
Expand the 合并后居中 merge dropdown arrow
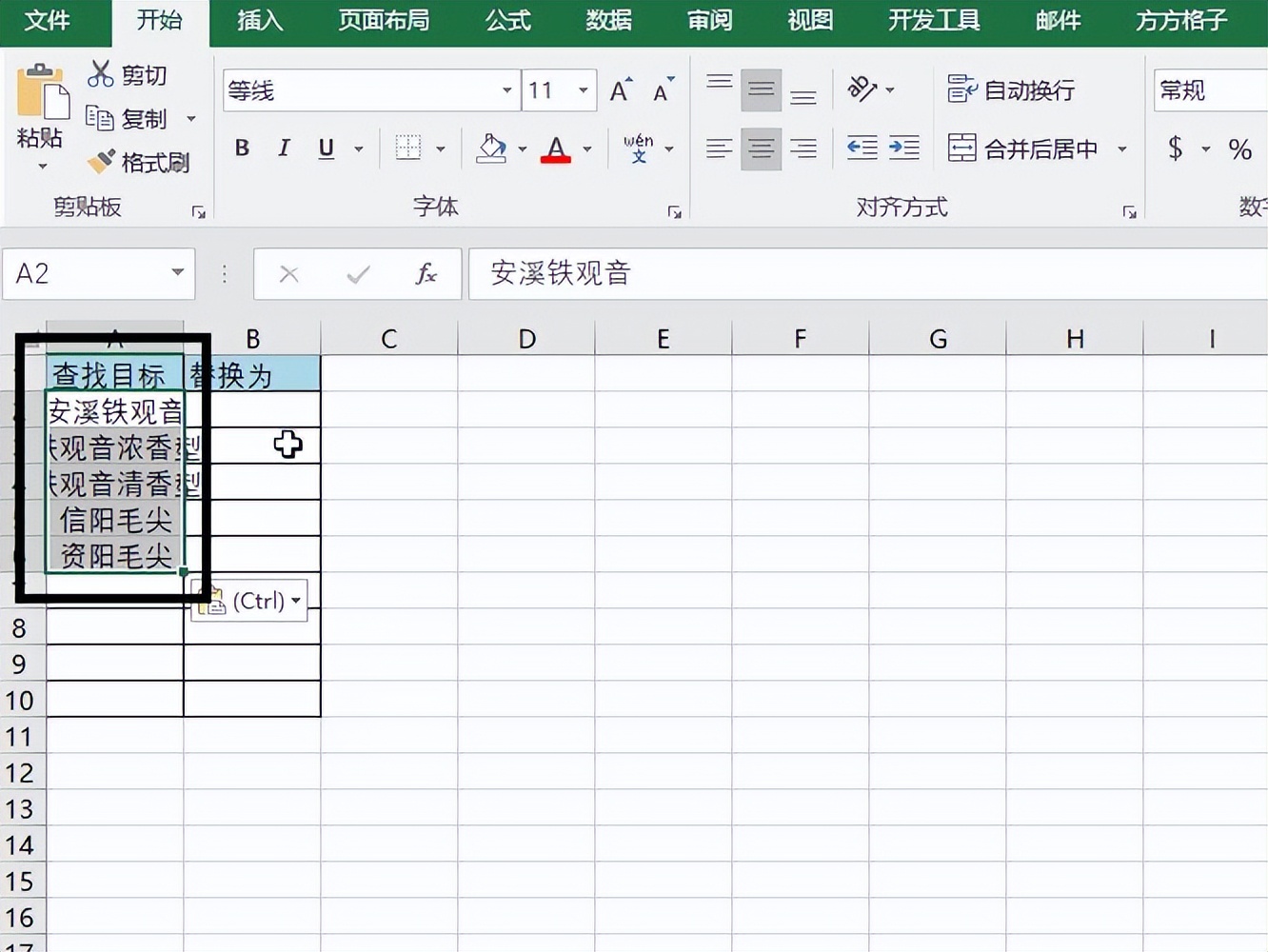pyautogui.click(x=1122, y=149)
